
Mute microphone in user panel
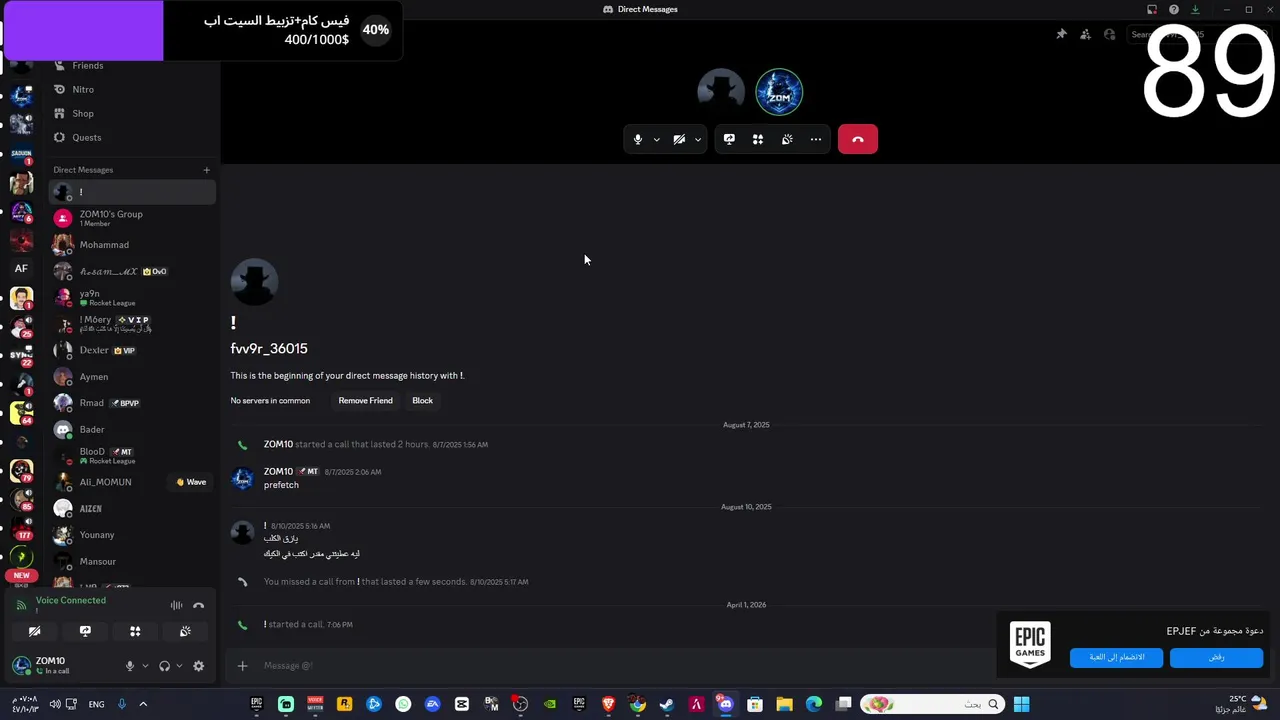[129, 666]
